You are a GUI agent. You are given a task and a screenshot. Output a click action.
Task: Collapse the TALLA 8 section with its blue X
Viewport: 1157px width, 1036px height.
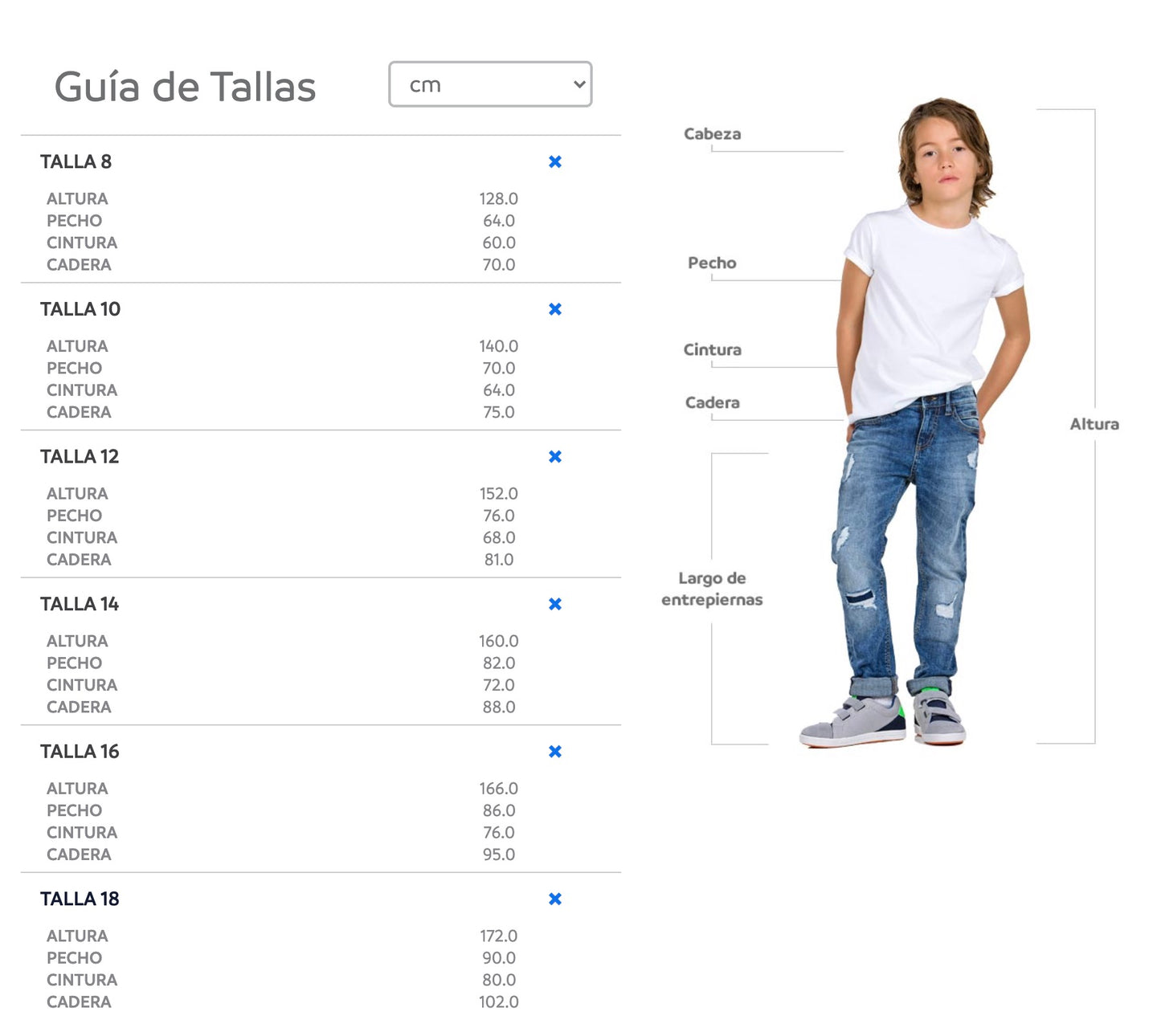[554, 162]
